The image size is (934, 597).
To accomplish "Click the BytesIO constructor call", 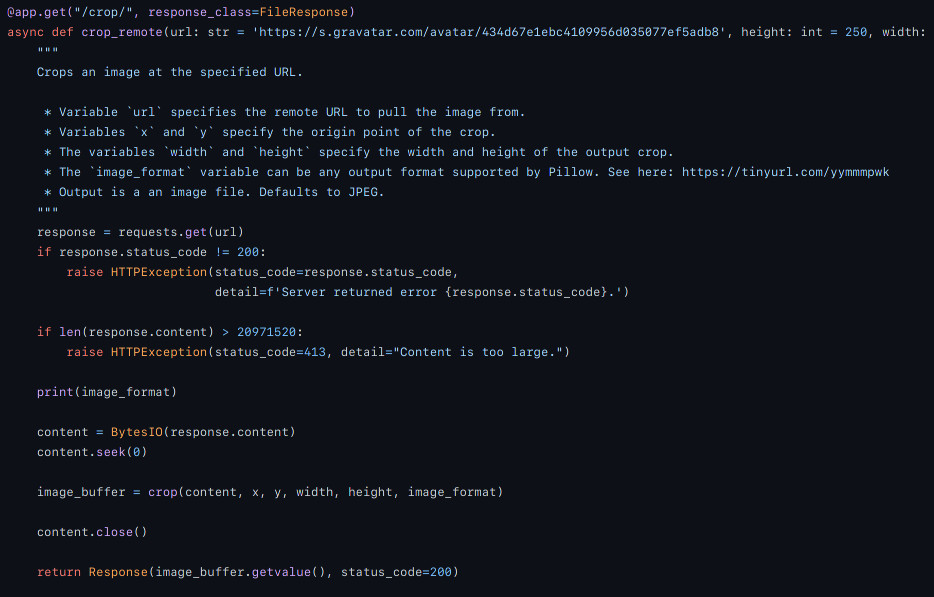I will point(203,432).
